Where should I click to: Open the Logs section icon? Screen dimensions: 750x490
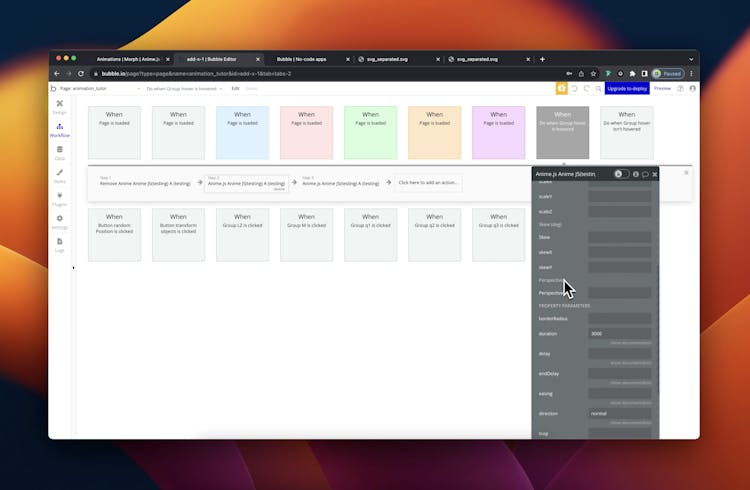click(x=60, y=244)
